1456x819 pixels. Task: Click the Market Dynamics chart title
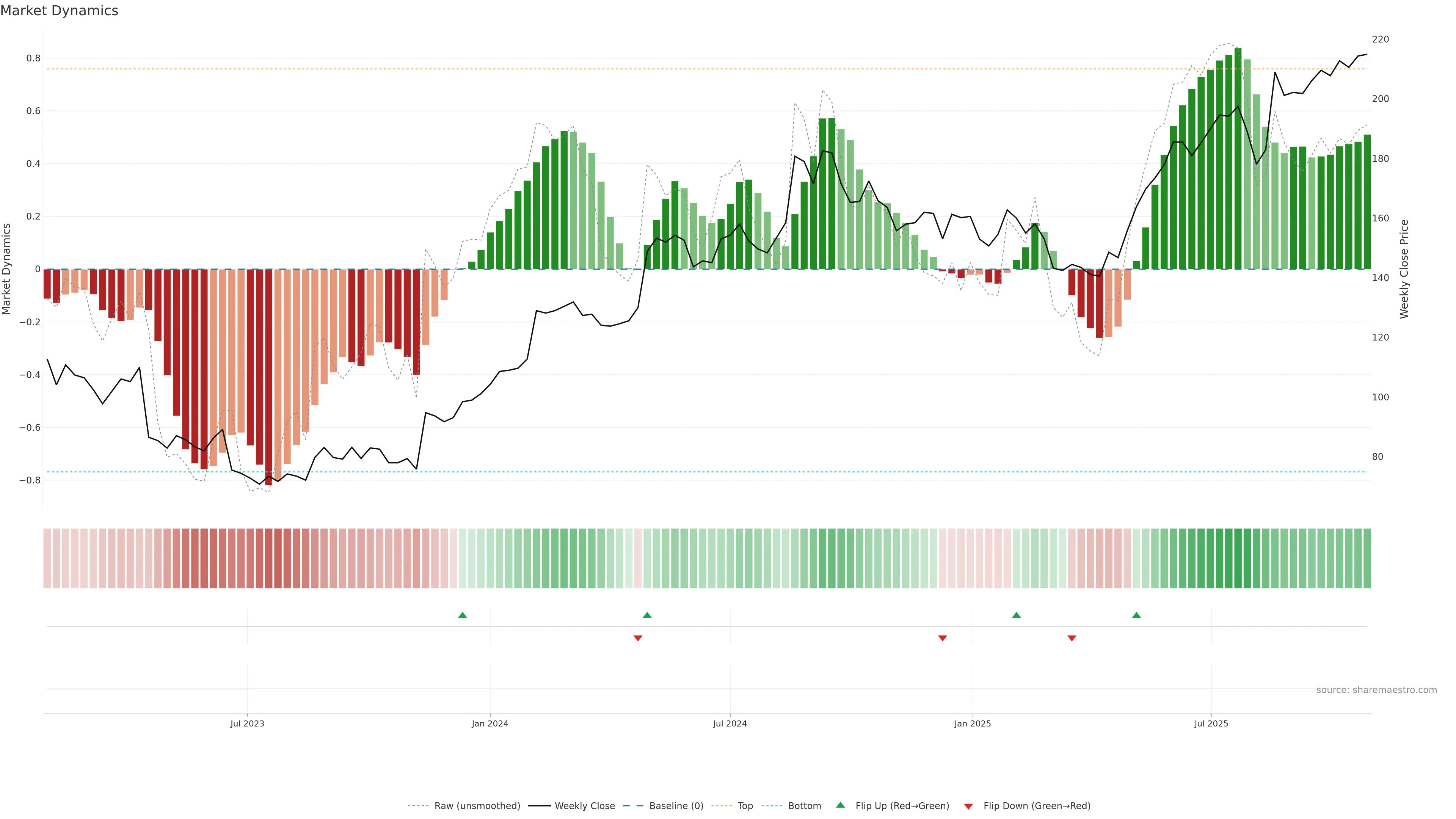pyautogui.click(x=60, y=11)
